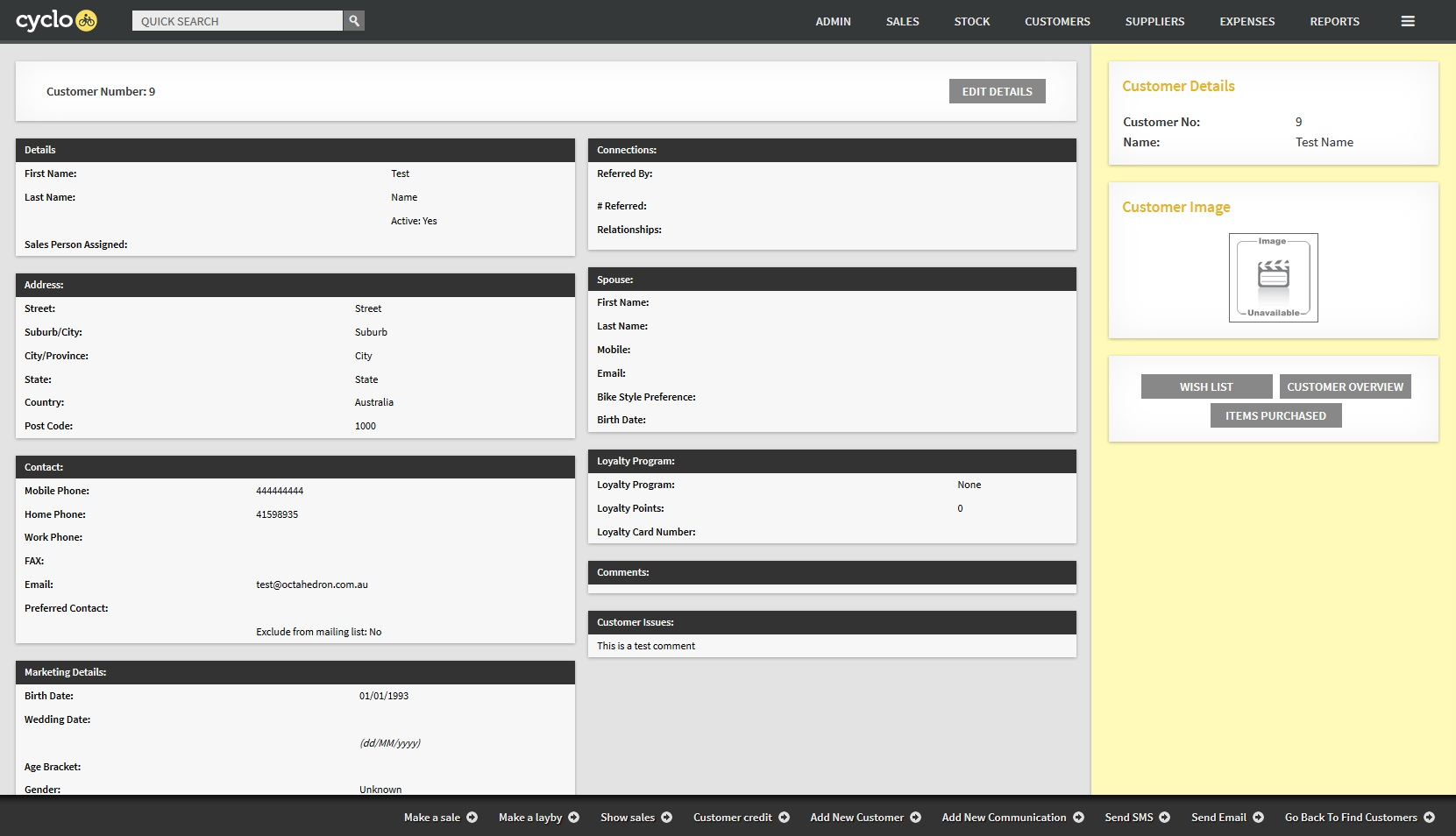The image size is (1456, 836).
Task: Click the arrow icon beside Make a layby
Action: click(574, 818)
